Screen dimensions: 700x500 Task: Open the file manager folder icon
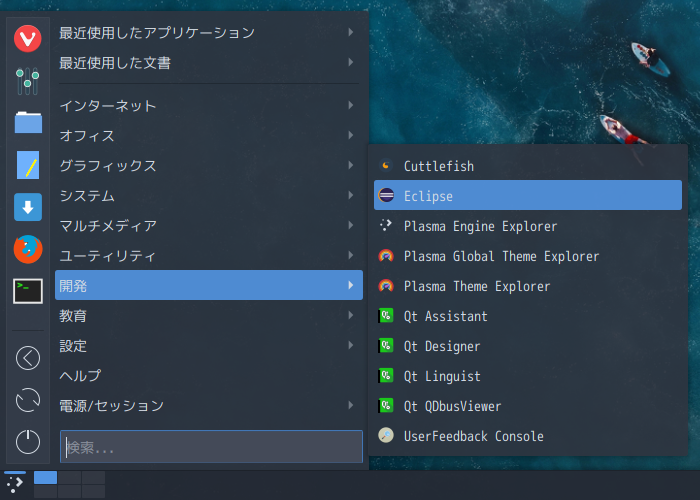[x=28, y=122]
